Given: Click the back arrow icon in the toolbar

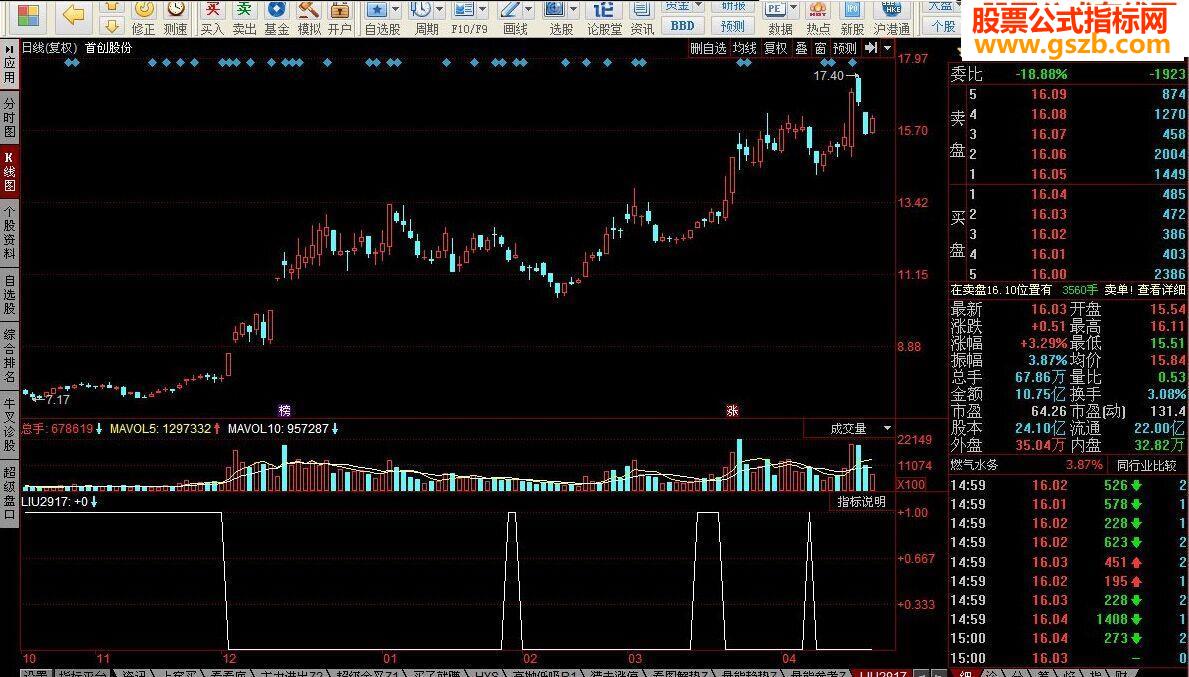Looking at the screenshot, I should [x=74, y=14].
